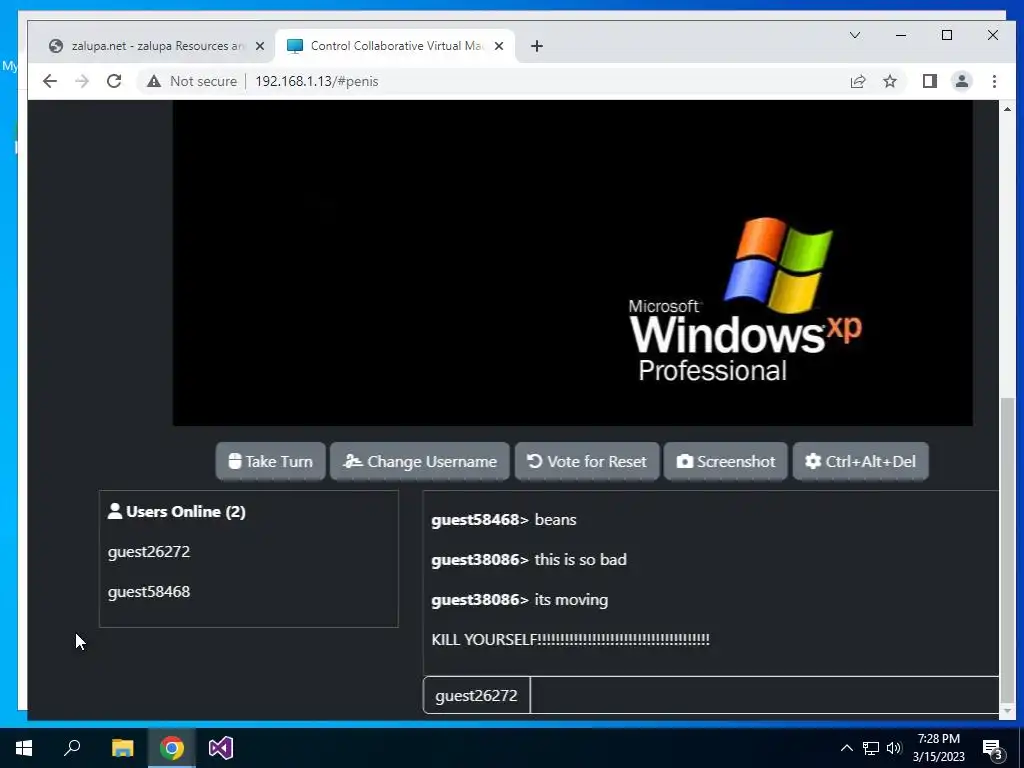The image size is (1024, 768).
Task: Select the Control Collaborative Virtual Machine tab
Action: (x=395, y=46)
